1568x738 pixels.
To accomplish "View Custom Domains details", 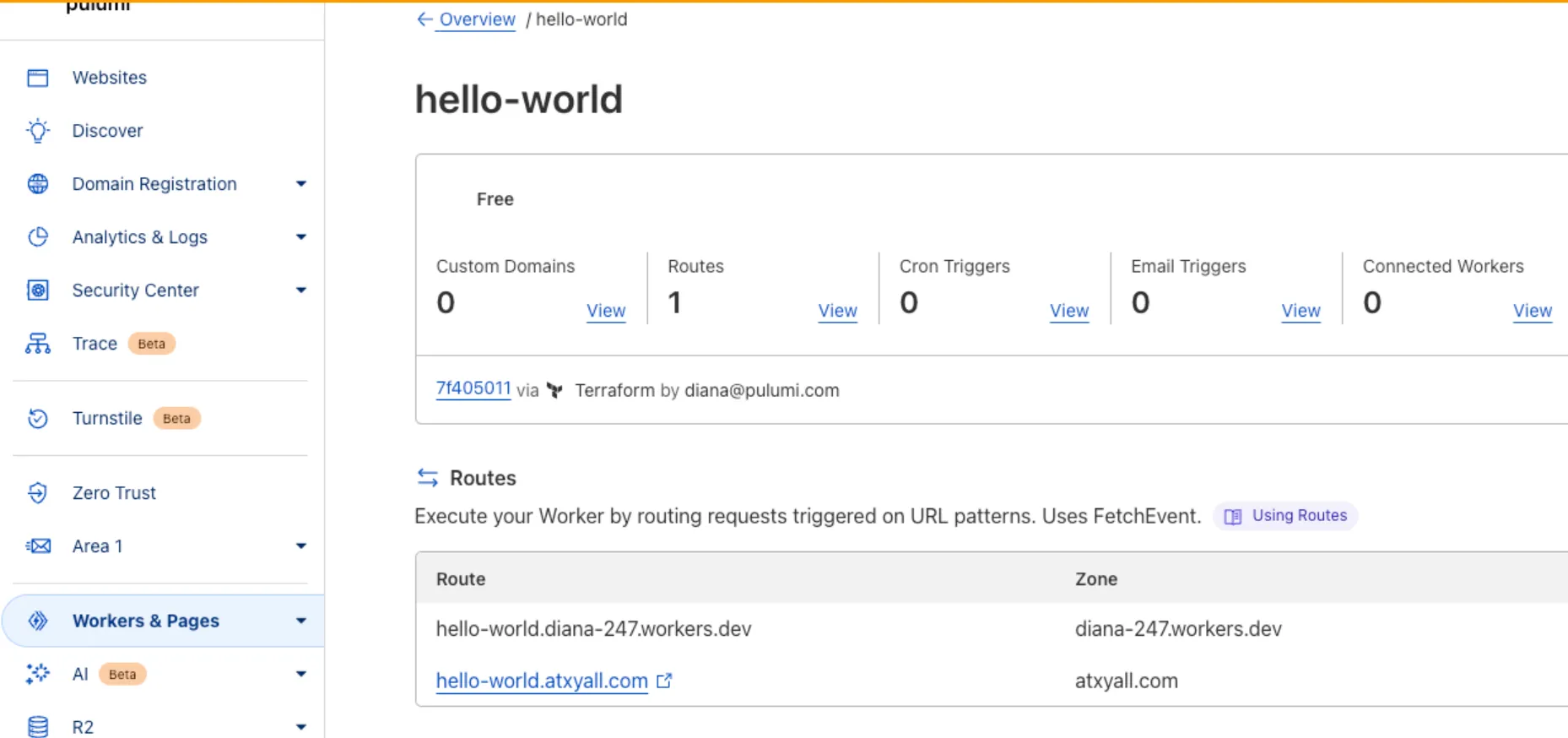I will point(606,311).
